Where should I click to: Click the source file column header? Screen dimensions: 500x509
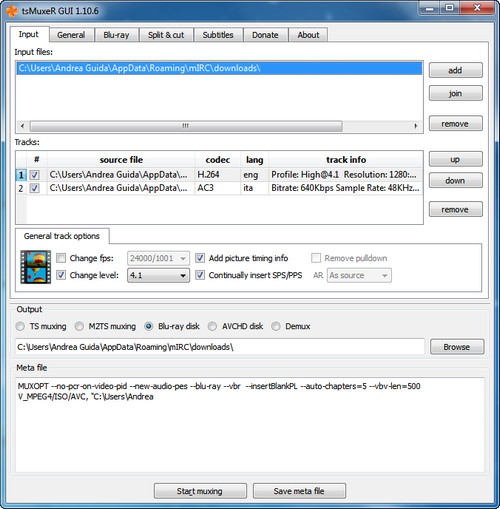(121, 160)
